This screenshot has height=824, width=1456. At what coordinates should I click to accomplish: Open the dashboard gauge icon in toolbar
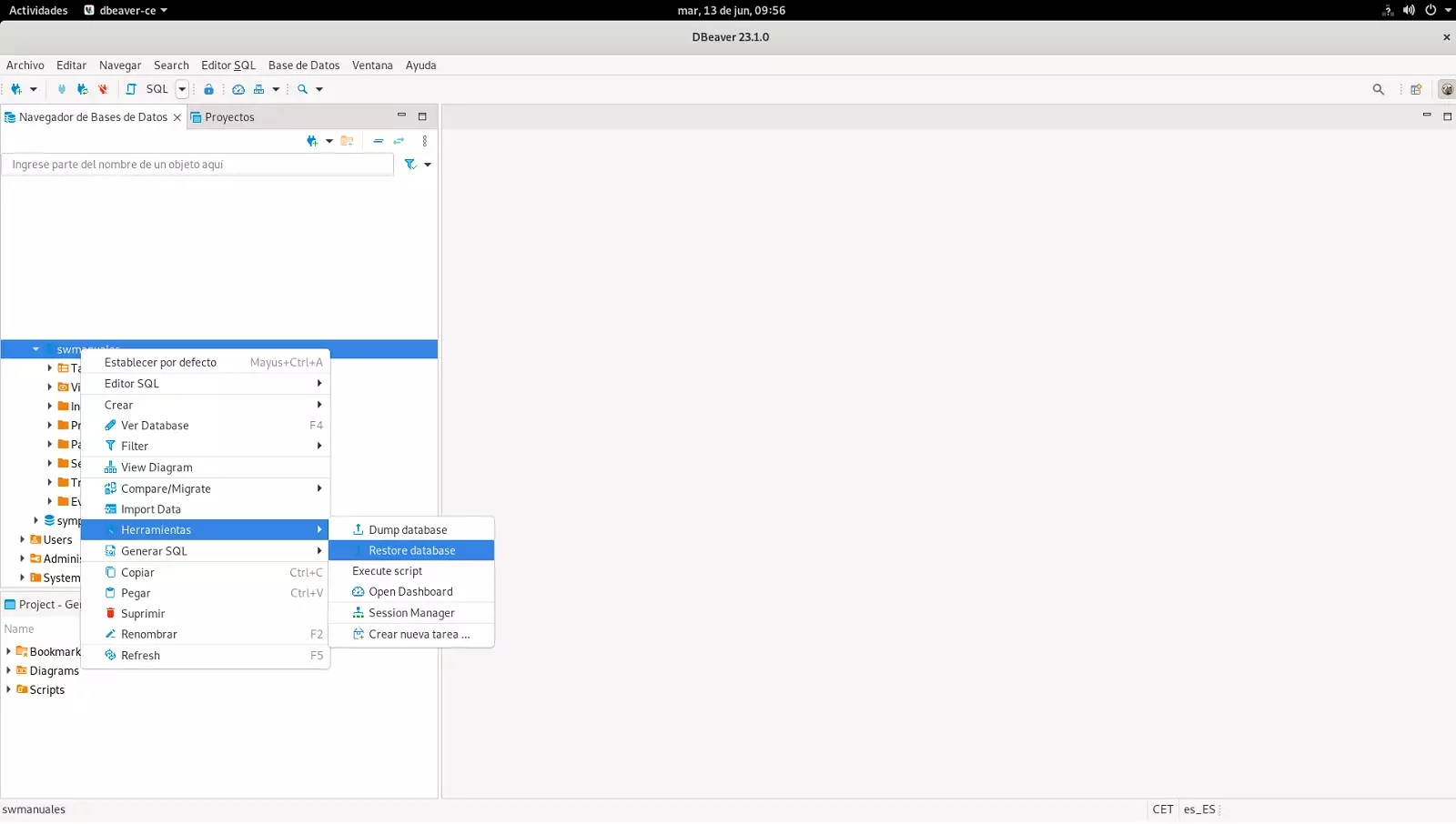click(238, 89)
